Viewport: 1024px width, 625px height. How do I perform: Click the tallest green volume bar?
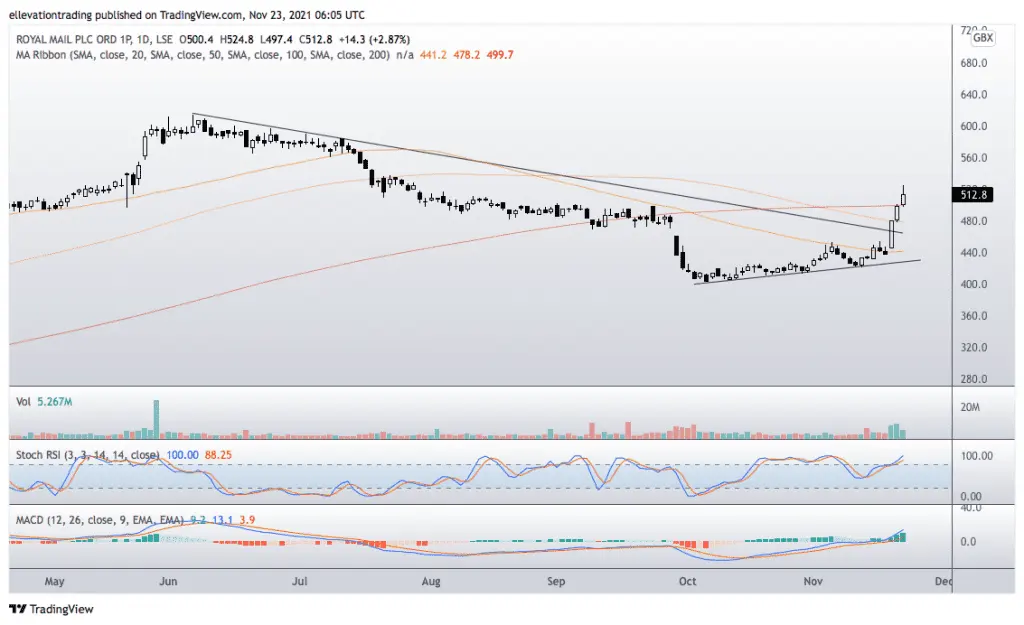pos(156,419)
